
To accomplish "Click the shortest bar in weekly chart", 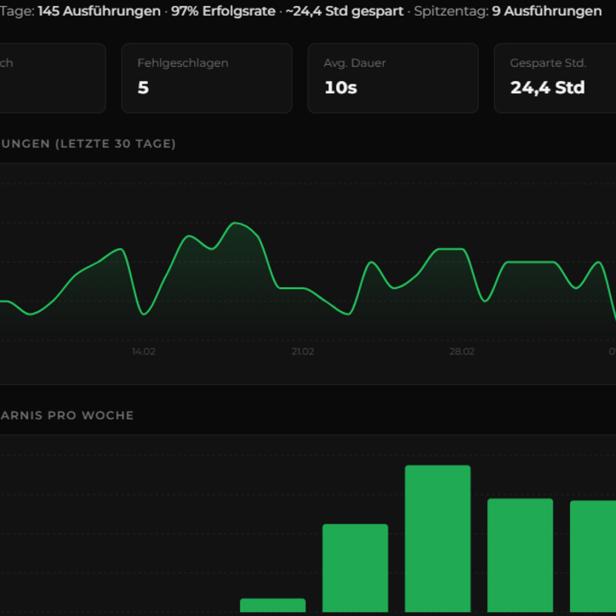I will (273, 605).
